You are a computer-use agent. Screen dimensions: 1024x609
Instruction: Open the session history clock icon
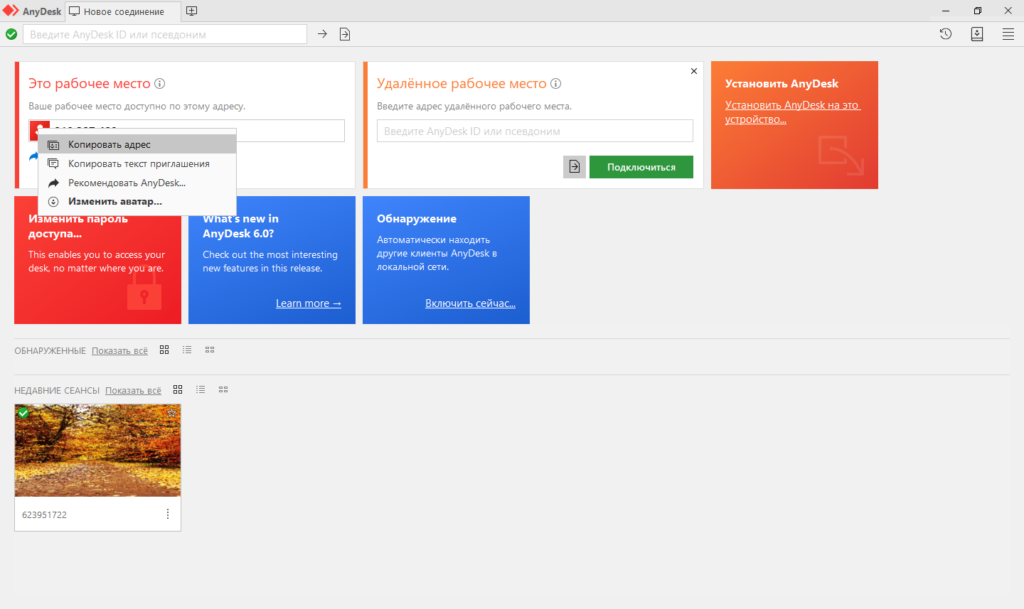point(945,34)
